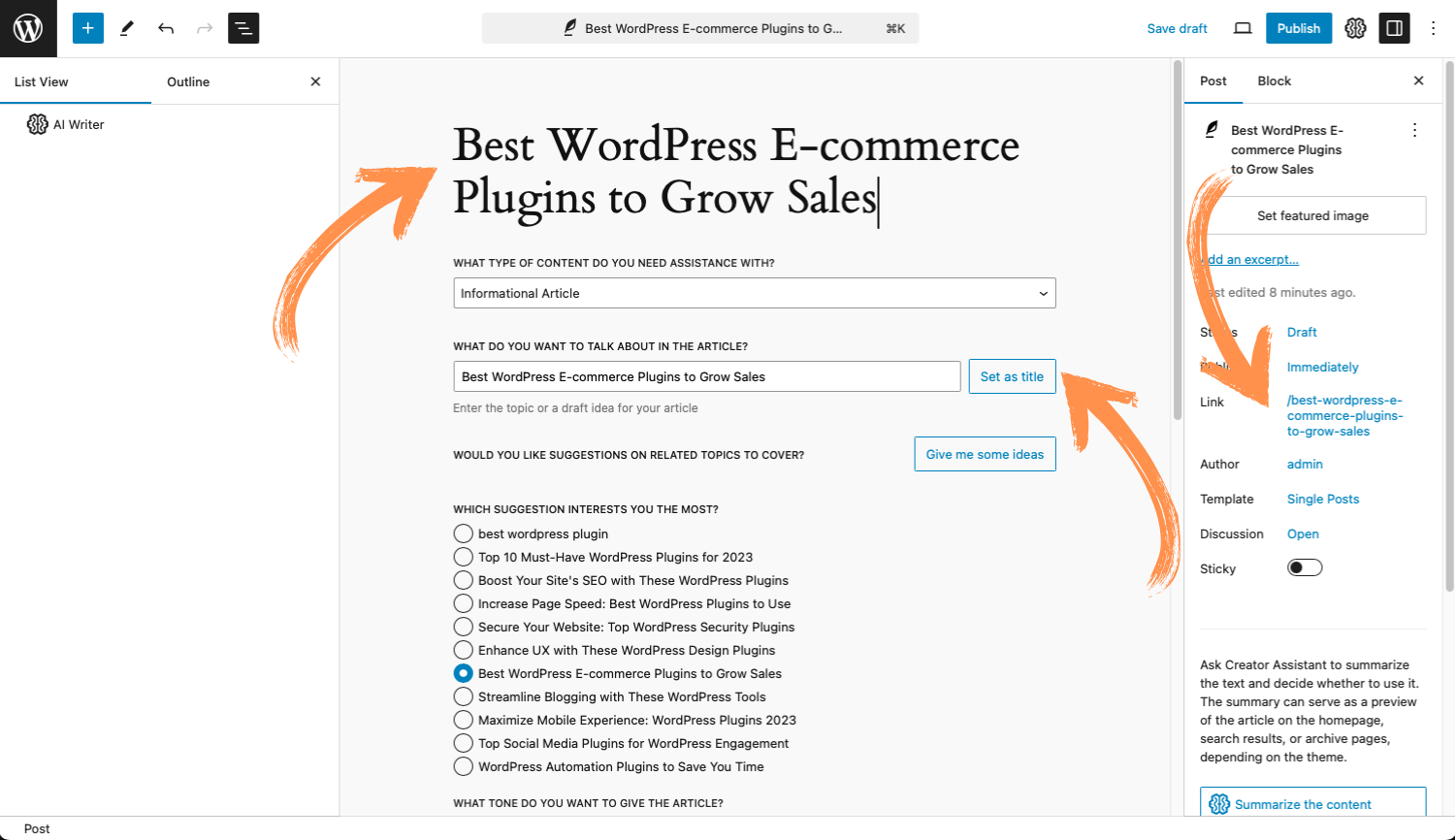The image size is (1455, 840).
Task: Click the article topic input field
Action: click(x=707, y=376)
